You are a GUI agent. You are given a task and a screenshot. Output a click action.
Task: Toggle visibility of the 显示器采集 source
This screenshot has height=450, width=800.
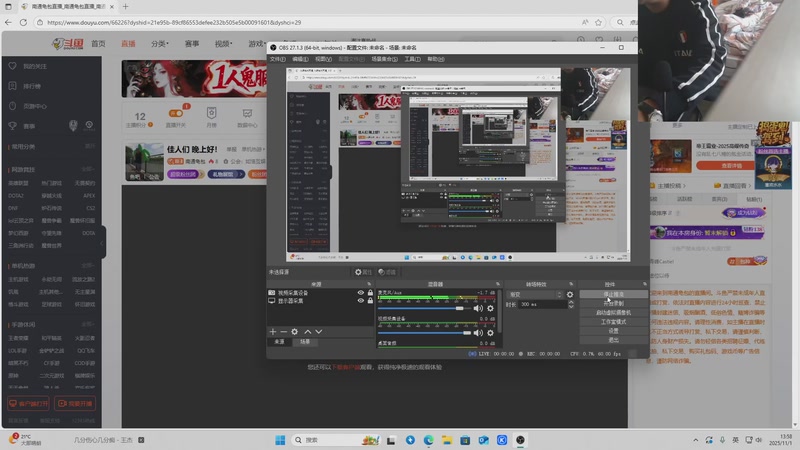pyautogui.click(x=361, y=301)
